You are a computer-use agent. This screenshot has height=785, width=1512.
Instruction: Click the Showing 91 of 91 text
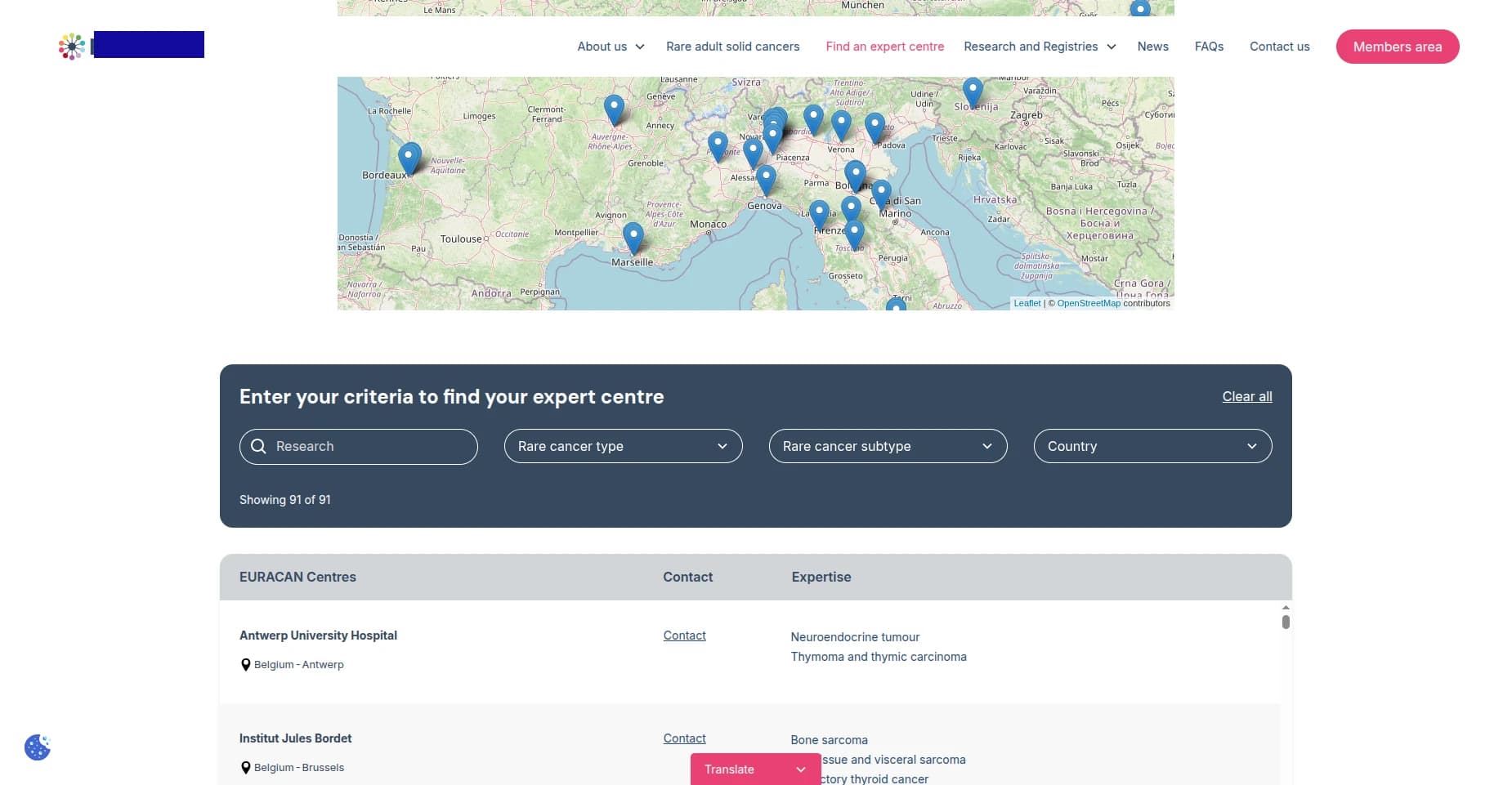click(x=285, y=500)
